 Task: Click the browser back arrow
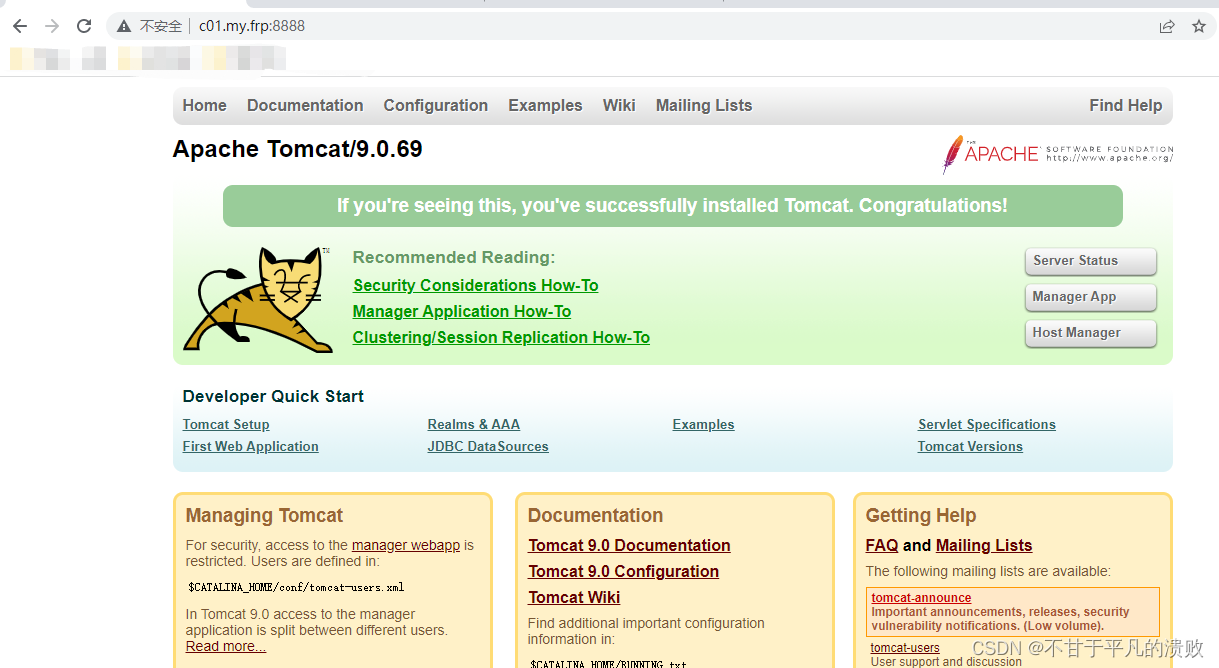(x=20, y=26)
